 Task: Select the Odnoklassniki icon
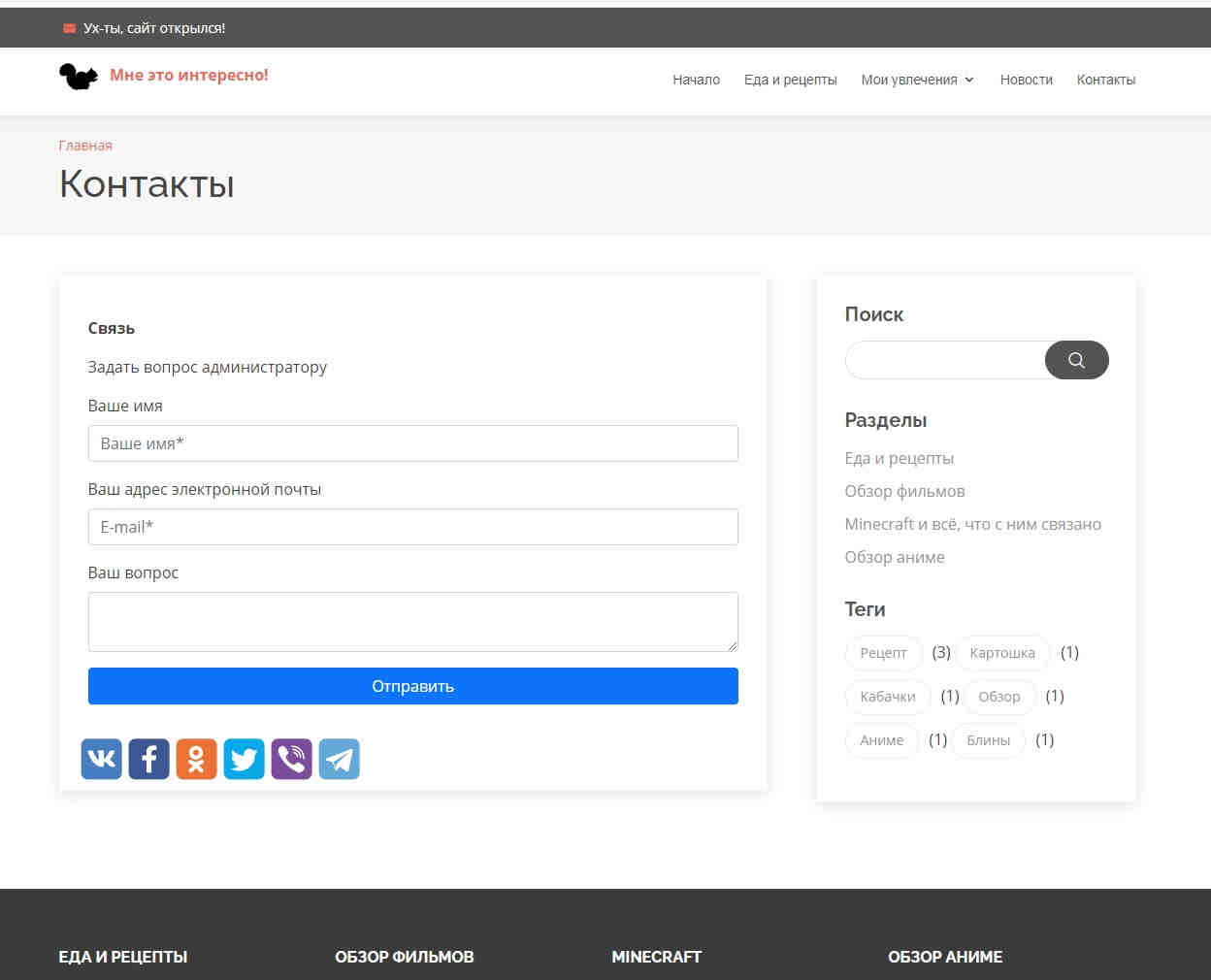click(x=196, y=759)
